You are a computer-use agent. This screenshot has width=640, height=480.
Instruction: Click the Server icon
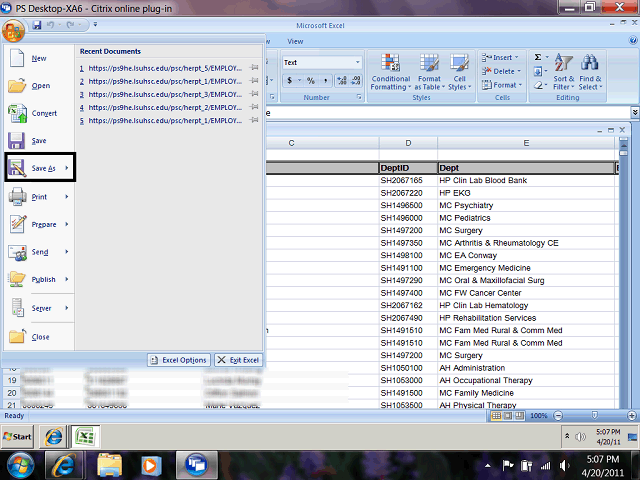[x=18, y=308]
